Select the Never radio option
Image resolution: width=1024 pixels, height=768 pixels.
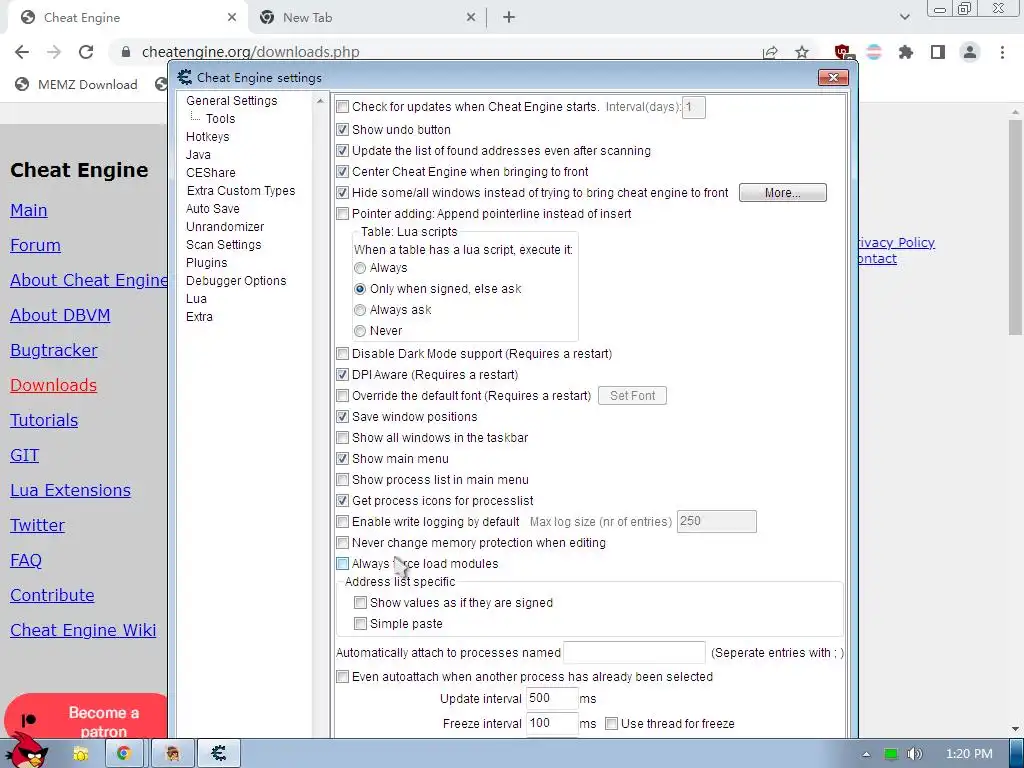(360, 331)
